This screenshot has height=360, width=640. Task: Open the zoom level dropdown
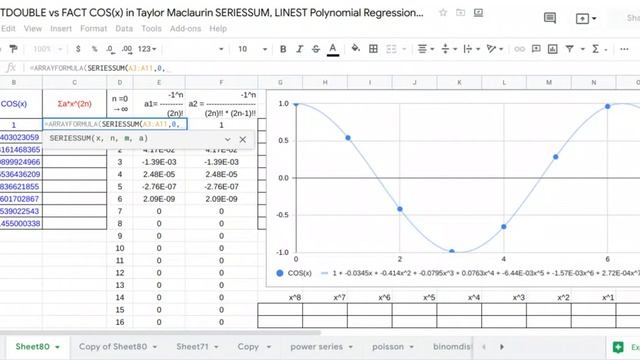(47, 49)
